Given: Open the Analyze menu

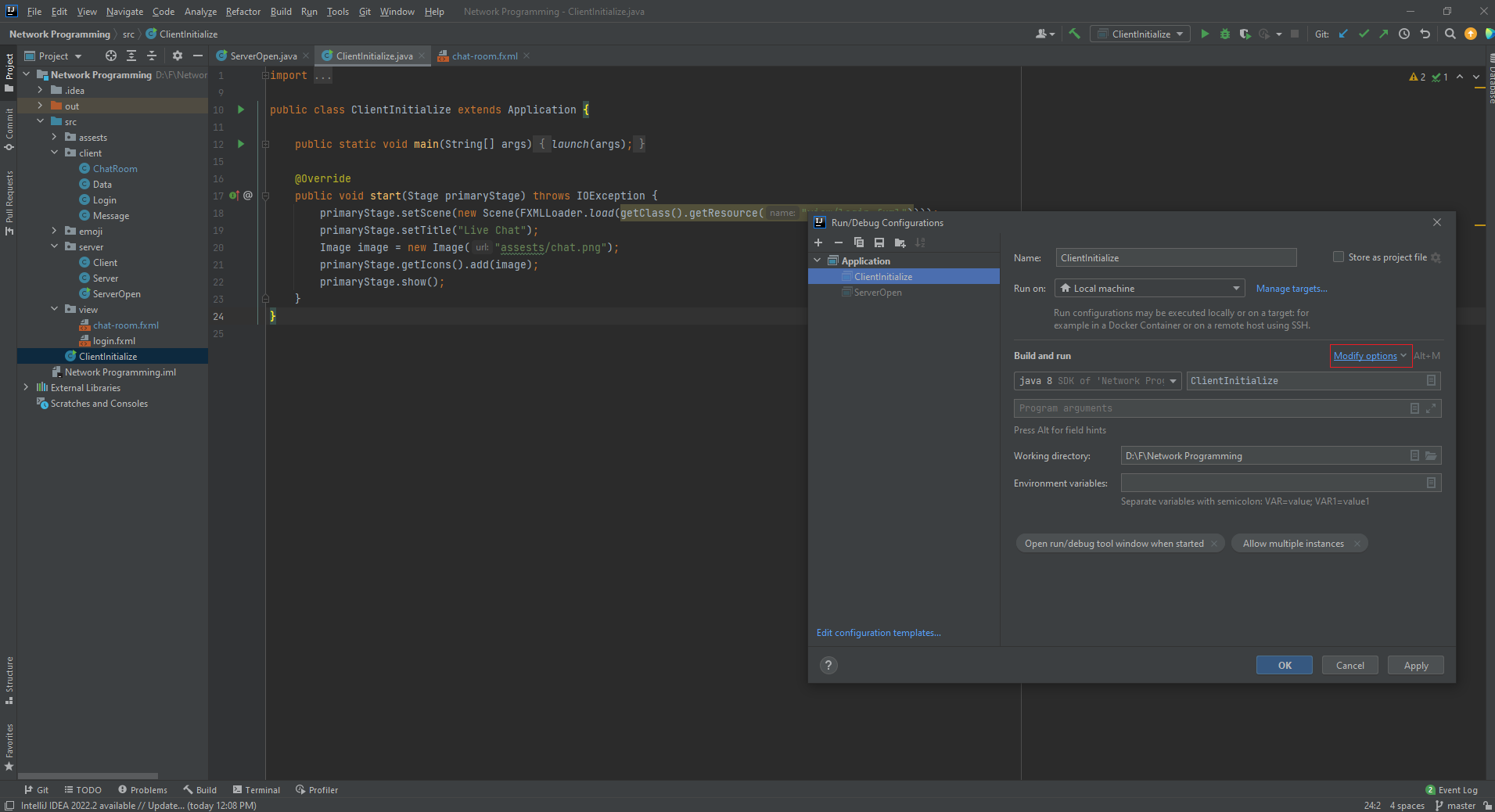Looking at the screenshot, I should (x=200, y=12).
